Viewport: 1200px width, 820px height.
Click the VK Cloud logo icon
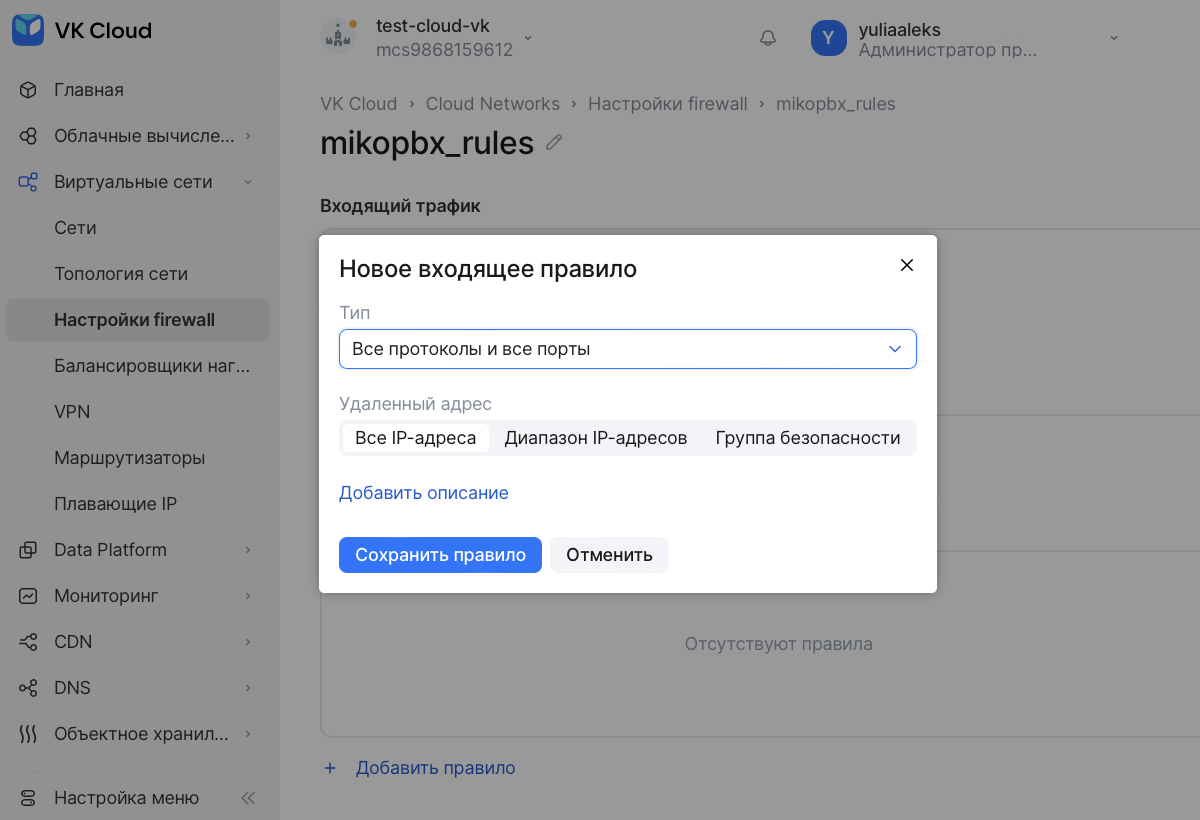click(x=28, y=30)
